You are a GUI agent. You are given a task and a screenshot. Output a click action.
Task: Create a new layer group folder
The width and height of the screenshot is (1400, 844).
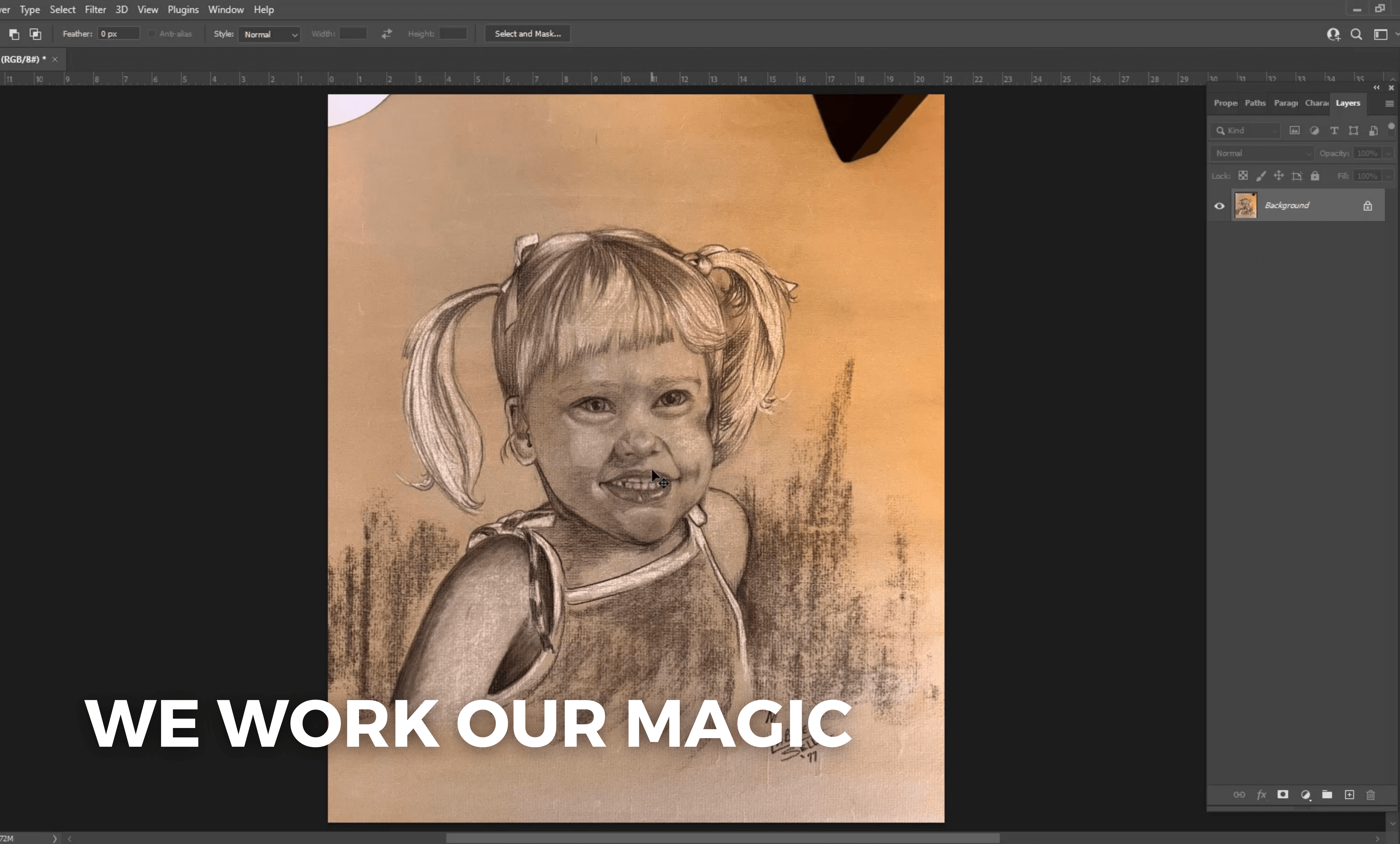coord(1327,795)
